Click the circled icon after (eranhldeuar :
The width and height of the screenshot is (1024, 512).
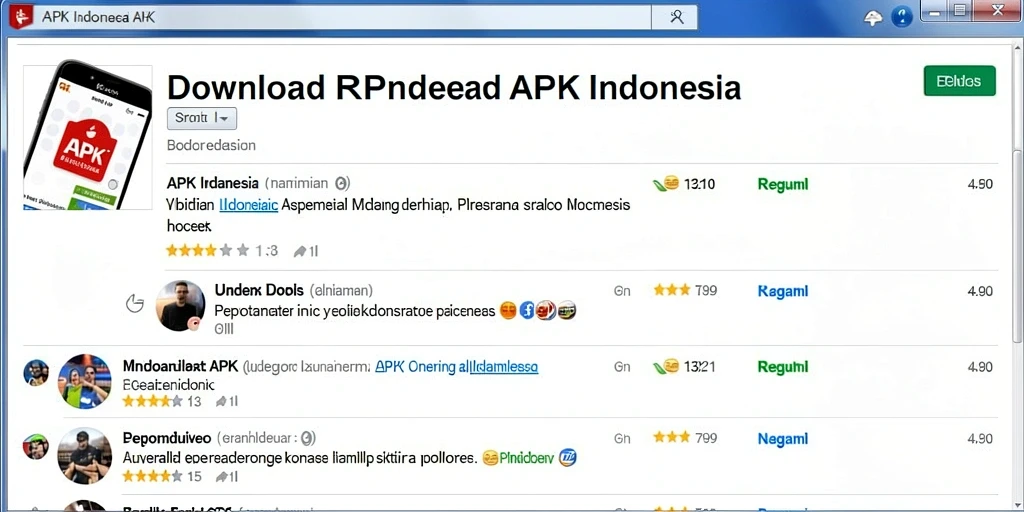coord(309,438)
